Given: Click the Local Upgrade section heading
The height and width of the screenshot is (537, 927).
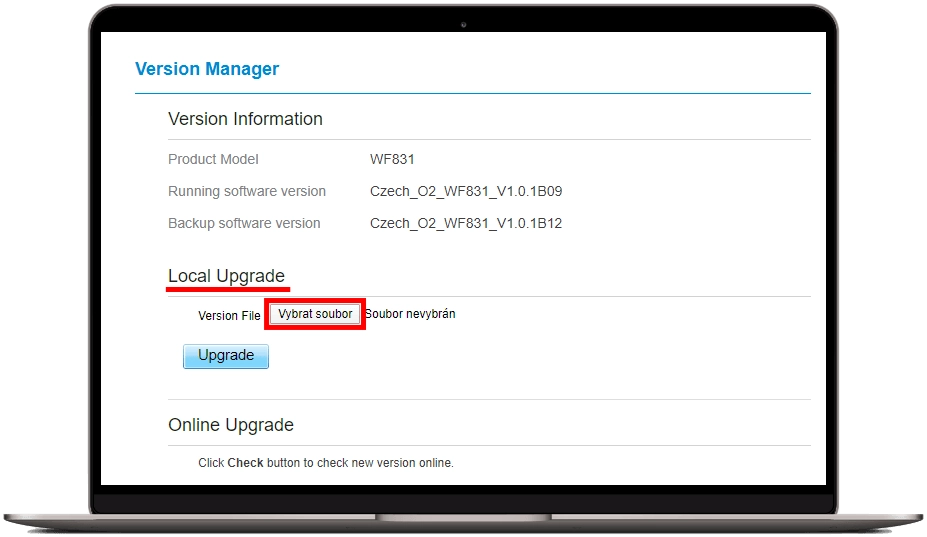Looking at the screenshot, I should point(226,276).
